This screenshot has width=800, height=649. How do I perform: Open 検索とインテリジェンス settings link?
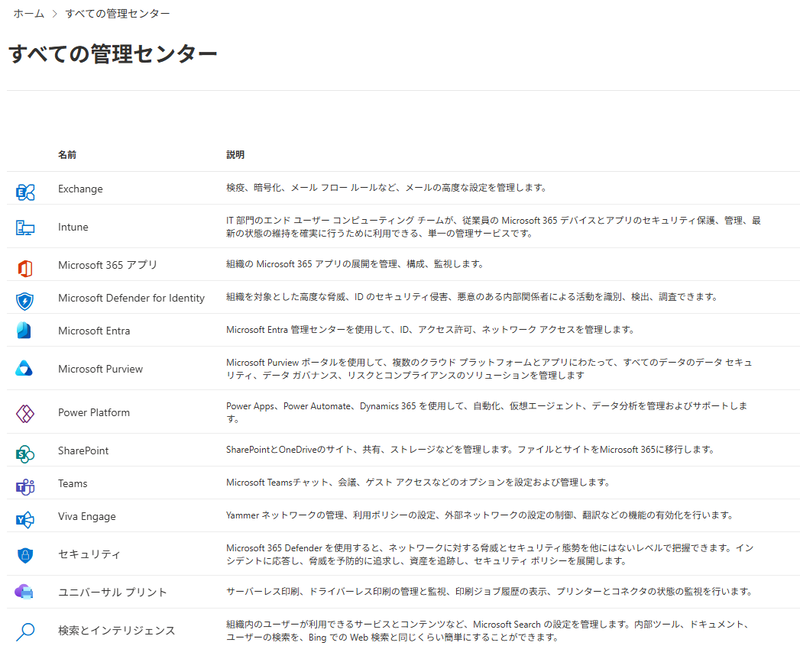click(x=117, y=631)
